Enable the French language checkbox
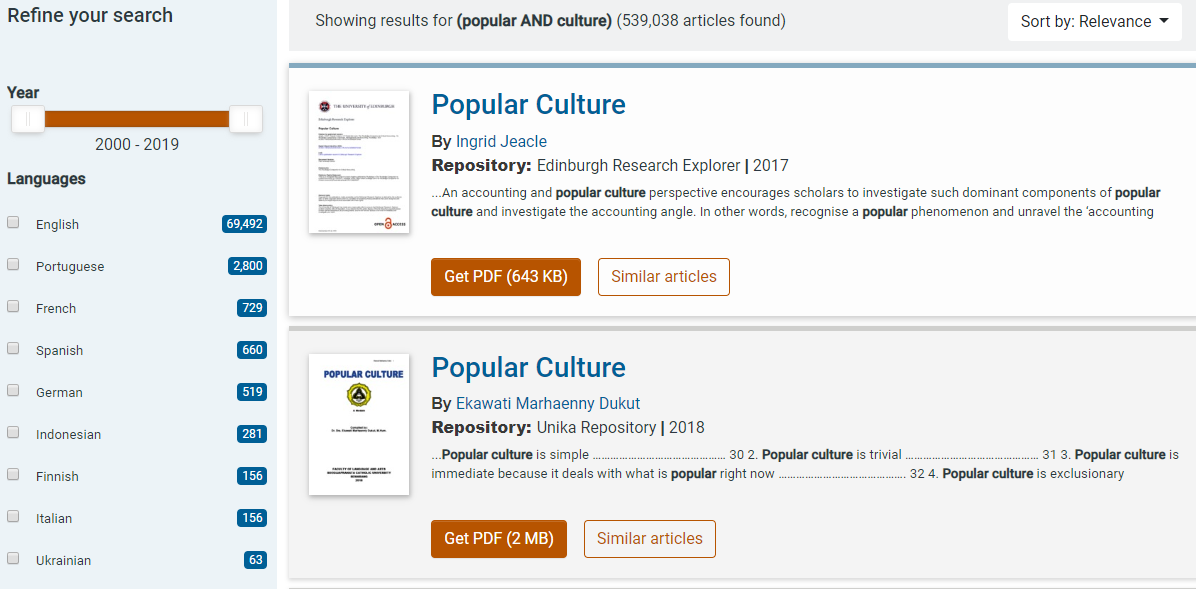Screen dimensions: 1196x589 (14, 307)
